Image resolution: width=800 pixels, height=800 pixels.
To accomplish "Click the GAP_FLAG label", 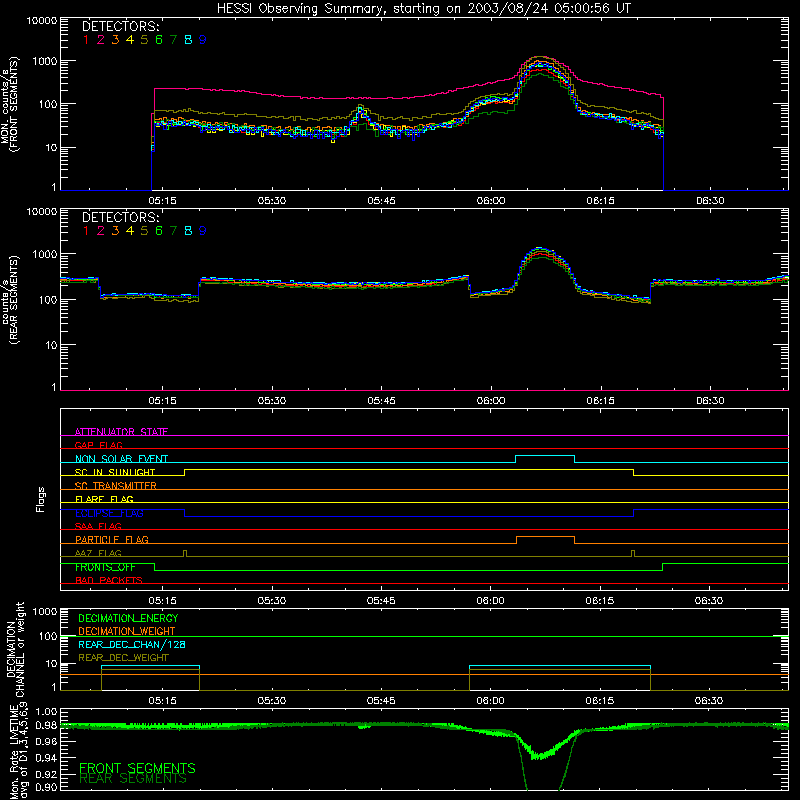I will [98, 445].
